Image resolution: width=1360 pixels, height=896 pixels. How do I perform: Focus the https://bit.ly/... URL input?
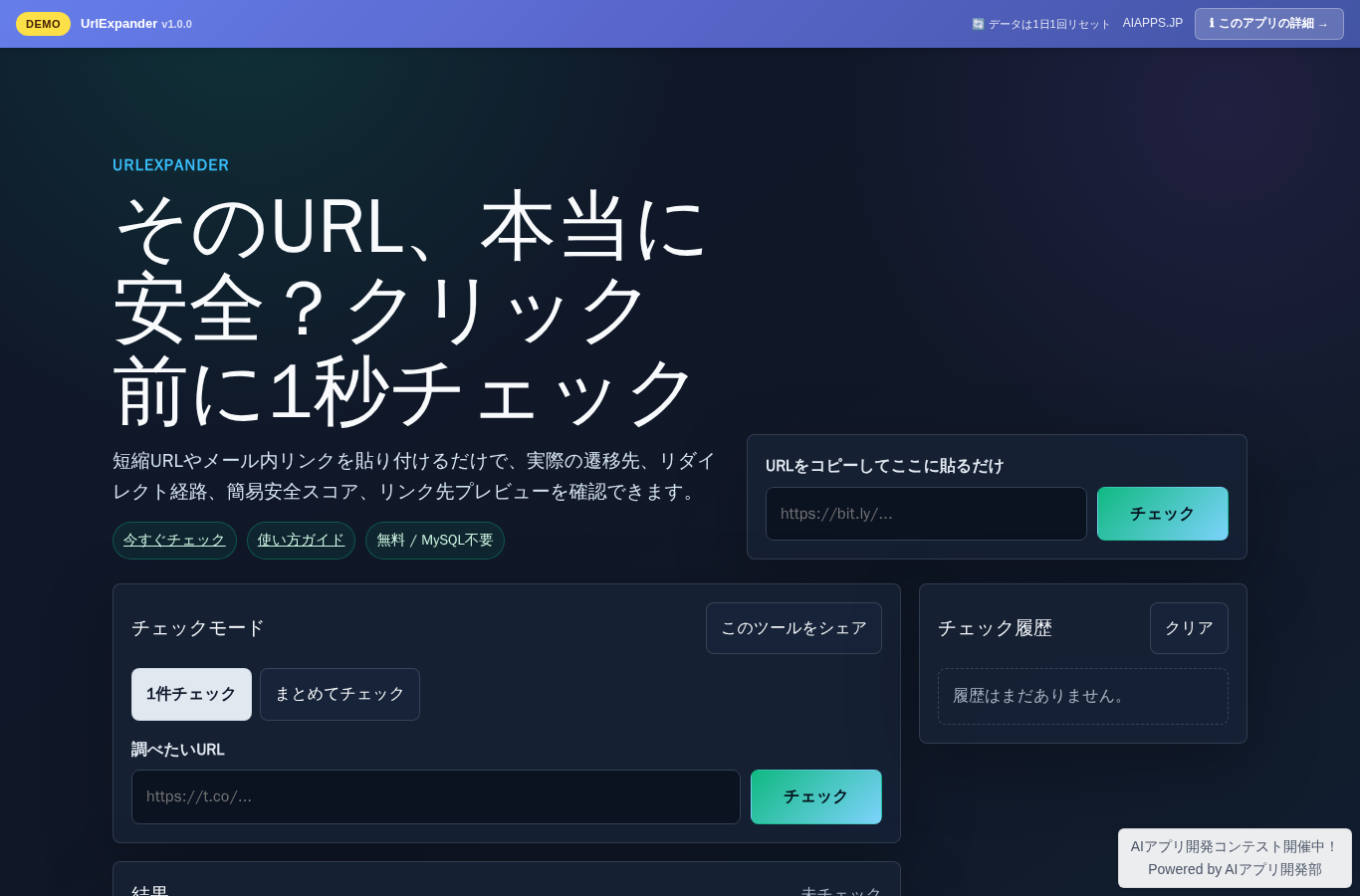click(x=926, y=514)
